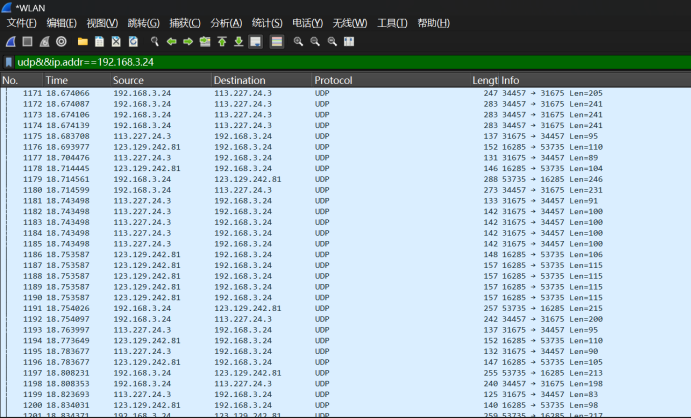Jump to the first packet
This screenshot has width=691, height=418.
point(222,41)
